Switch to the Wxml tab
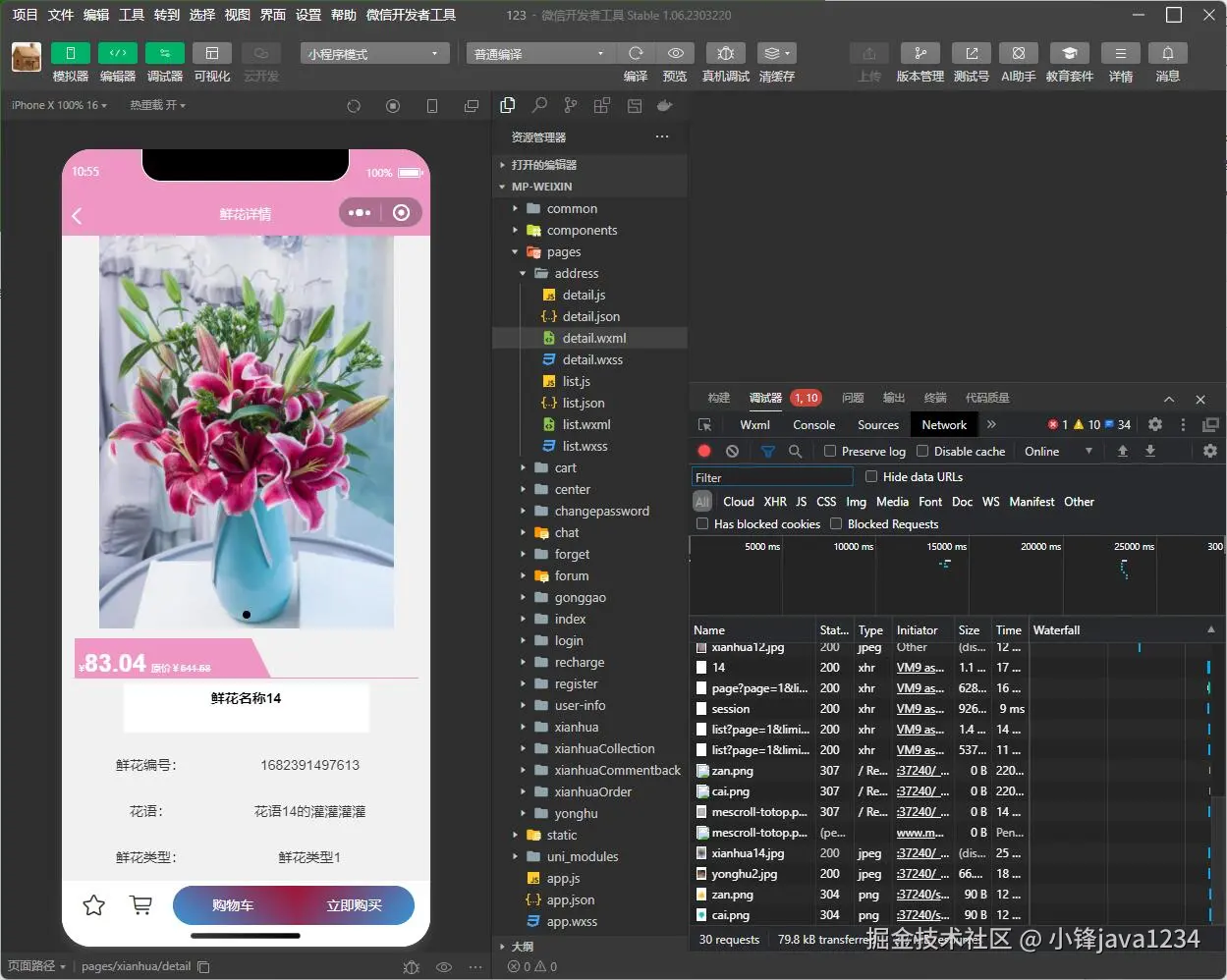 point(754,424)
